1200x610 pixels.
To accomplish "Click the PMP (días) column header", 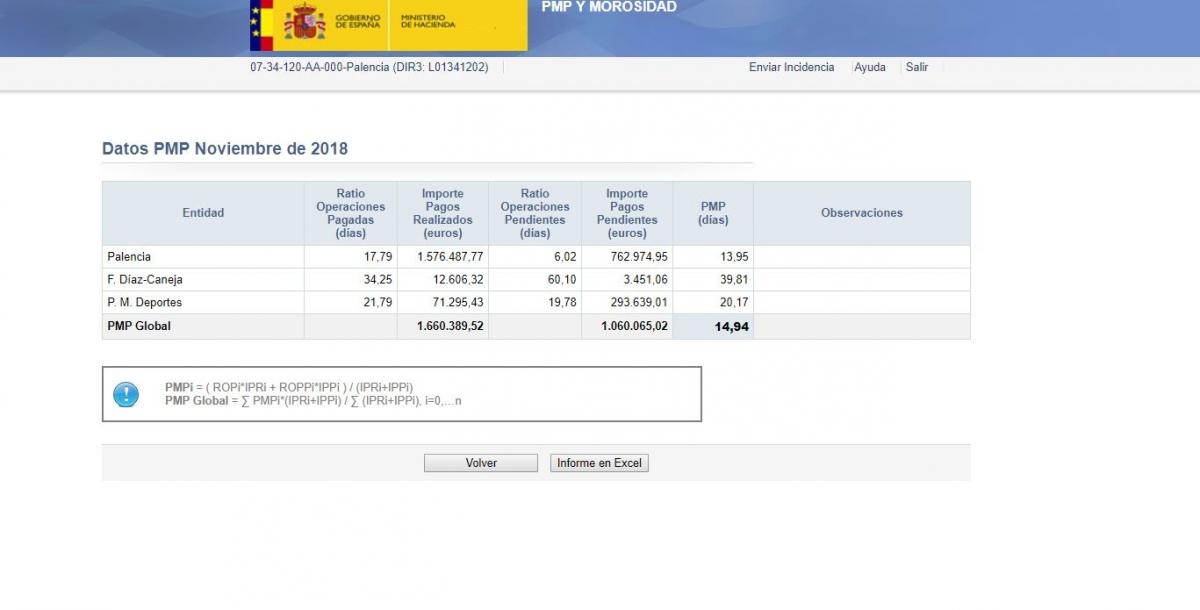I will pos(713,213).
